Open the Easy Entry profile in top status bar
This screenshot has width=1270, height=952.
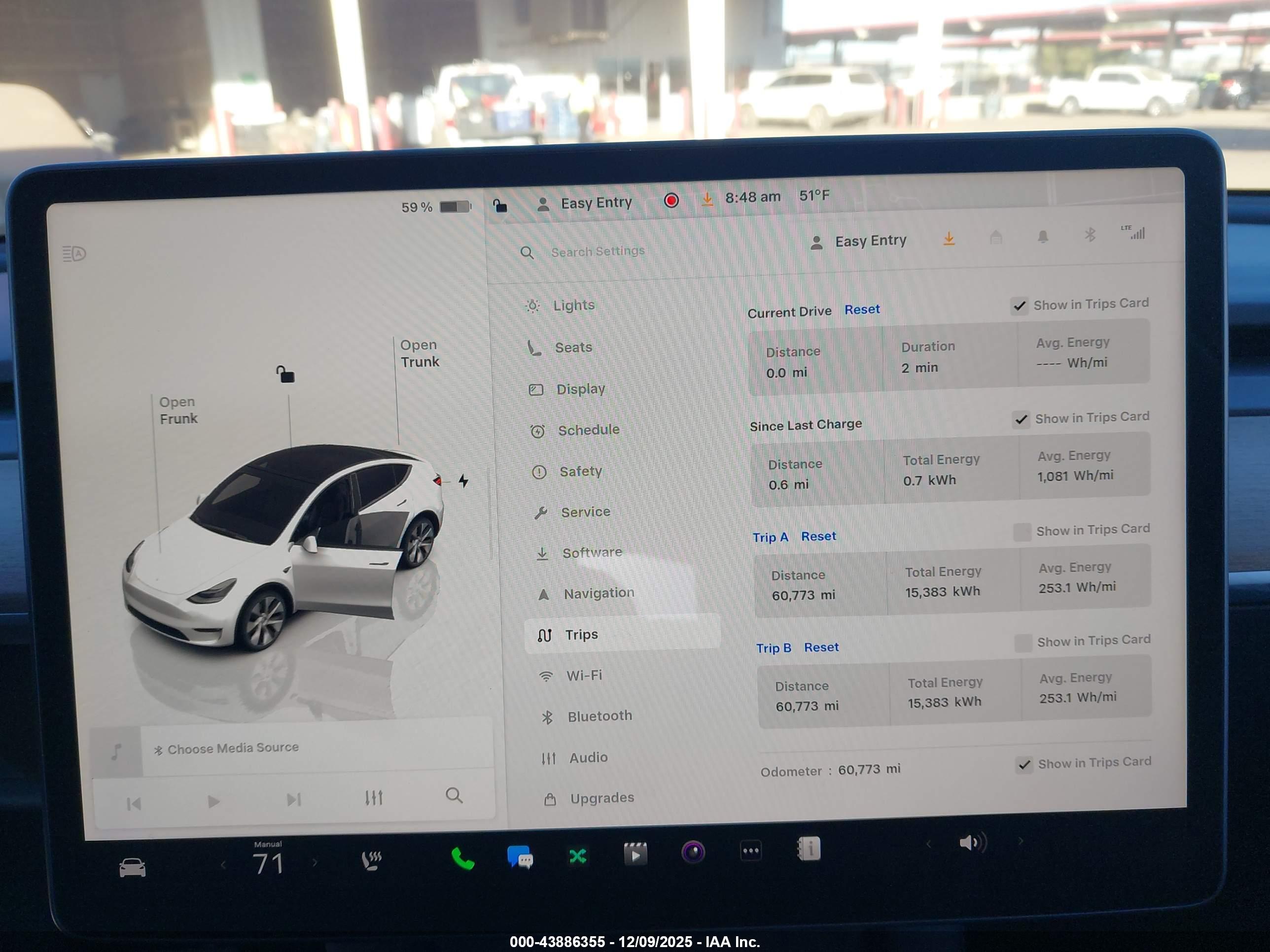click(x=584, y=203)
